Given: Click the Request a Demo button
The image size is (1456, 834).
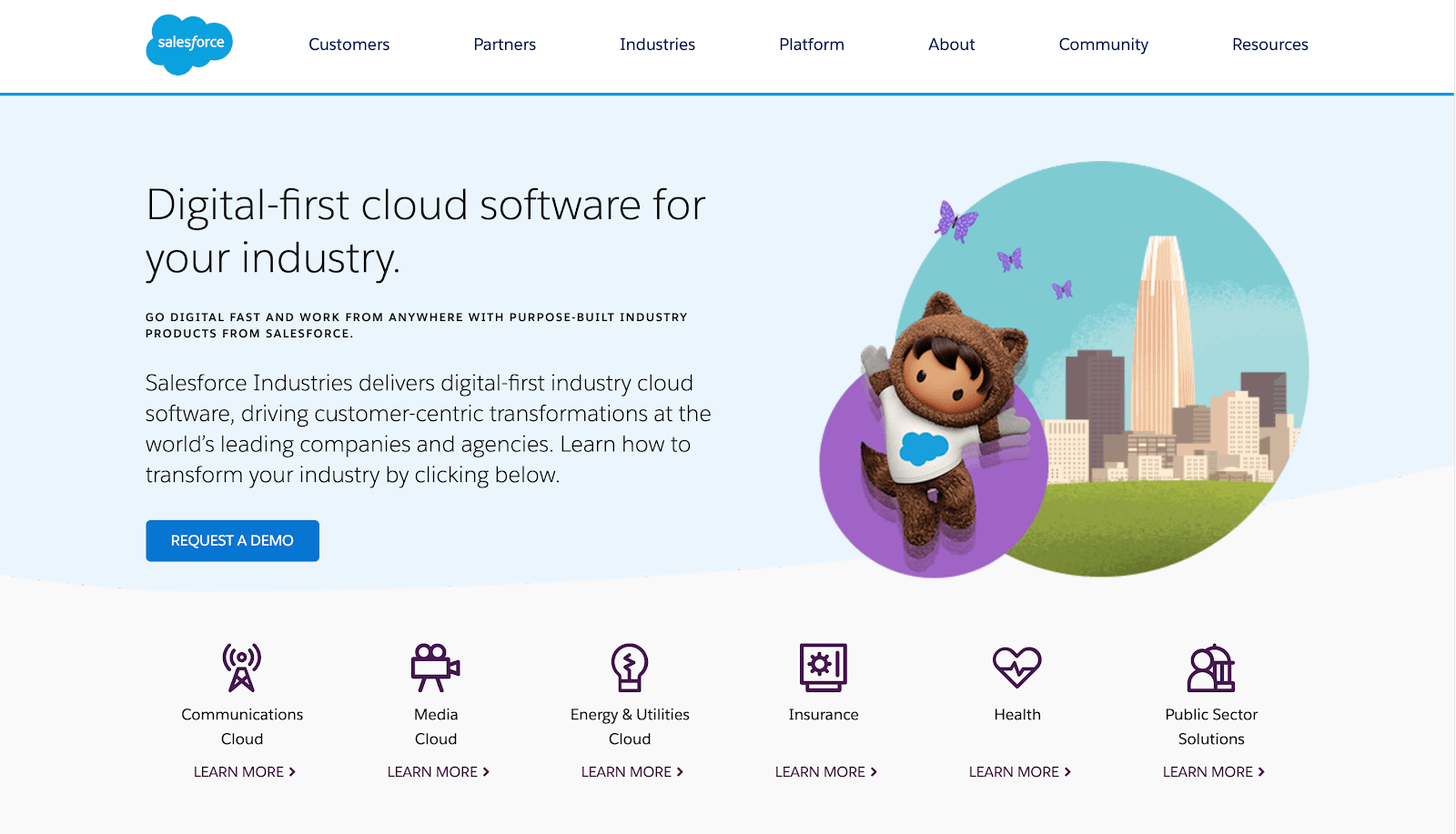Looking at the screenshot, I should click(x=232, y=540).
